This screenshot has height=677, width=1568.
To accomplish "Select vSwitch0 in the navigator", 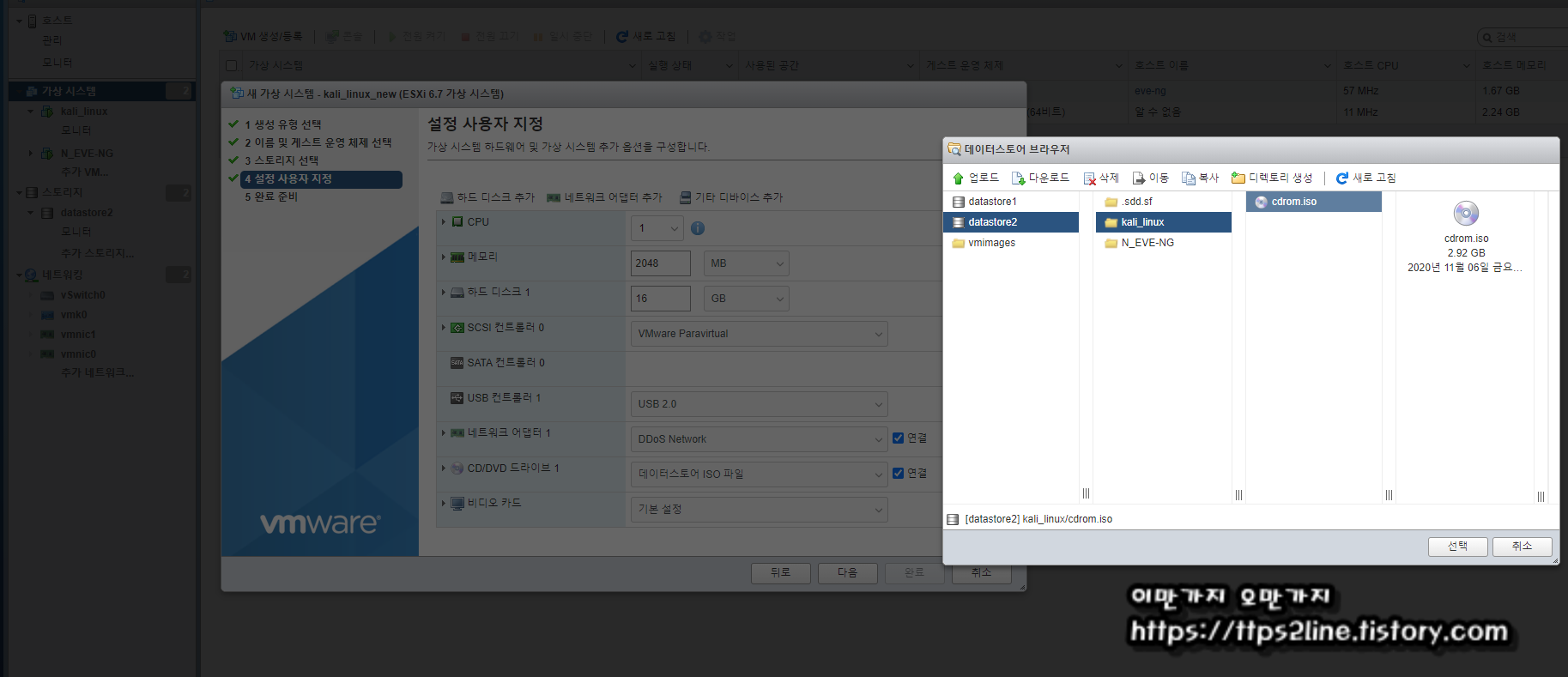I will tap(82, 295).
